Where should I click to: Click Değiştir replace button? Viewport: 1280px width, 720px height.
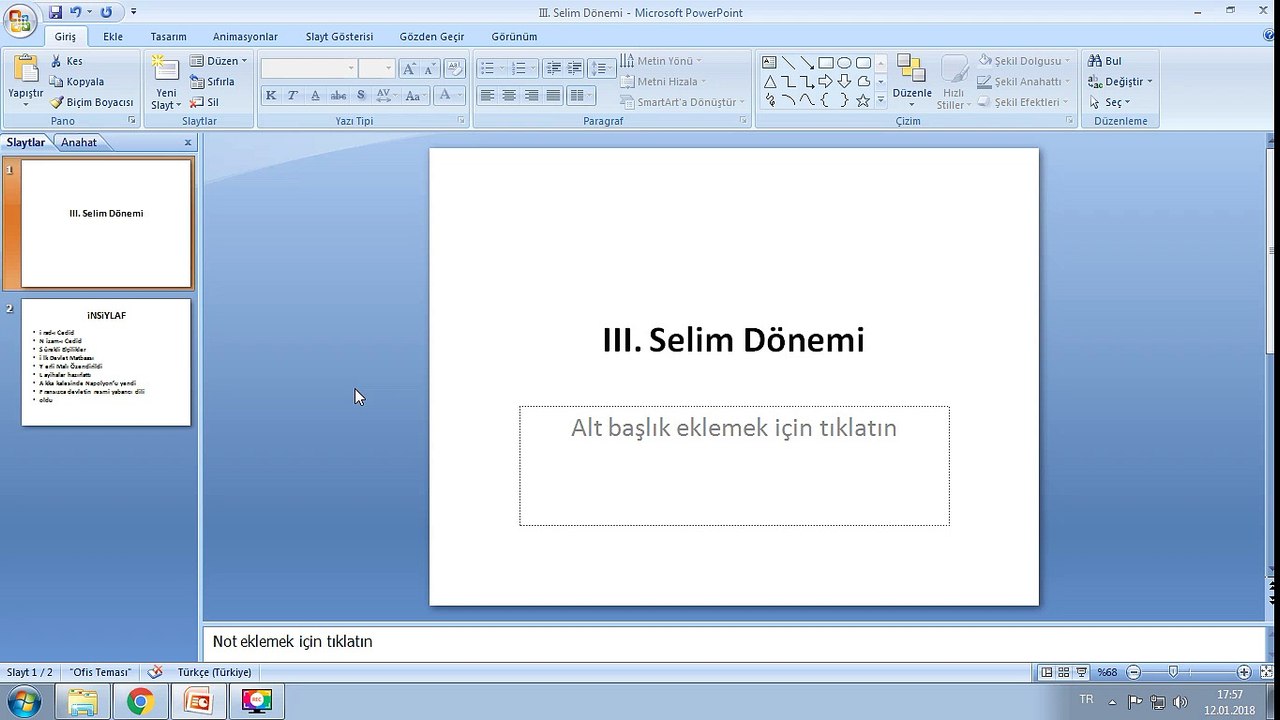[1121, 82]
